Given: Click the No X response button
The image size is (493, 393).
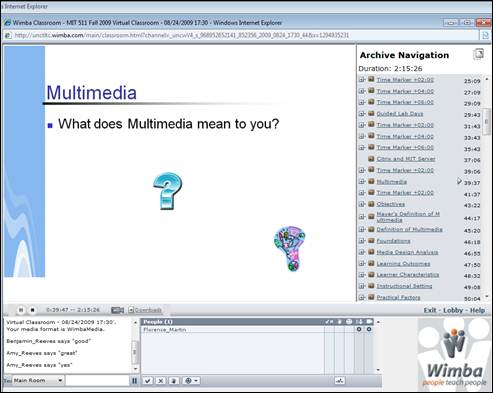Looking at the screenshot, I should [160, 381].
